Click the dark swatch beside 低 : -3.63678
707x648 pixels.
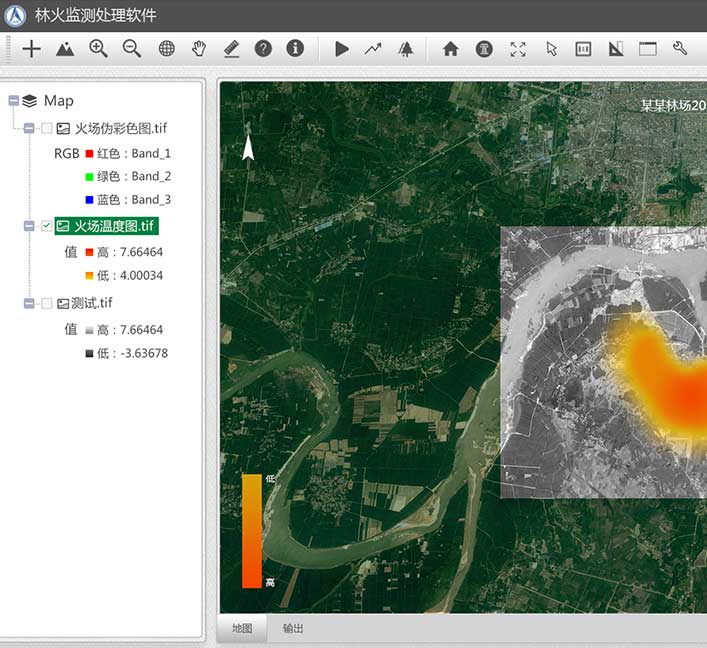click(89, 353)
